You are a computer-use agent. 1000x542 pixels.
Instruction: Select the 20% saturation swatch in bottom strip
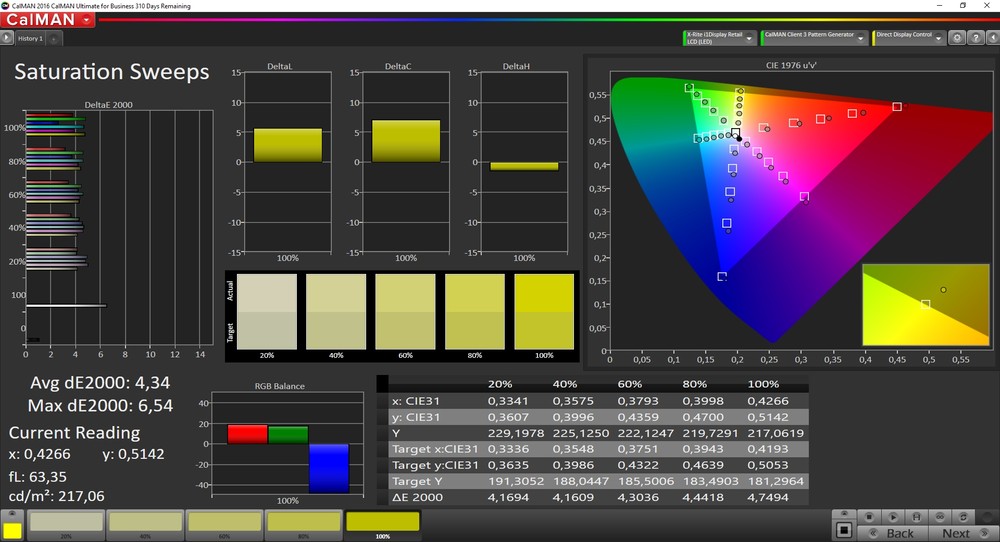pos(65,523)
